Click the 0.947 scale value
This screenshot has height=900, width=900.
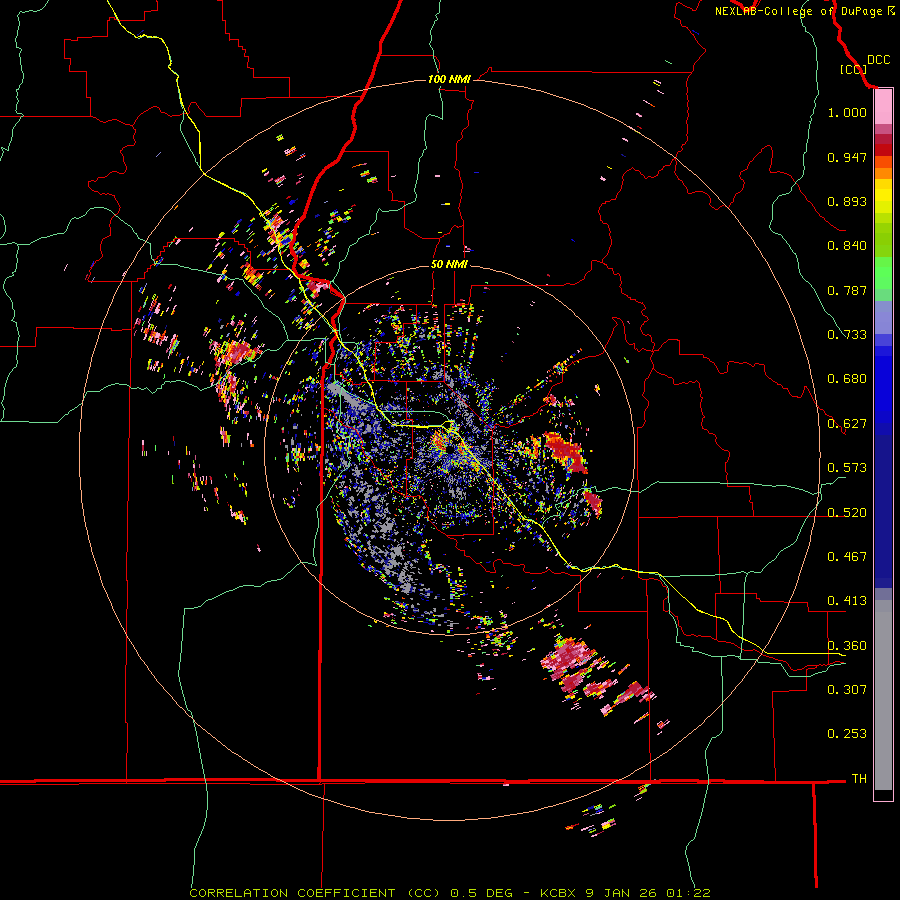tap(847, 157)
